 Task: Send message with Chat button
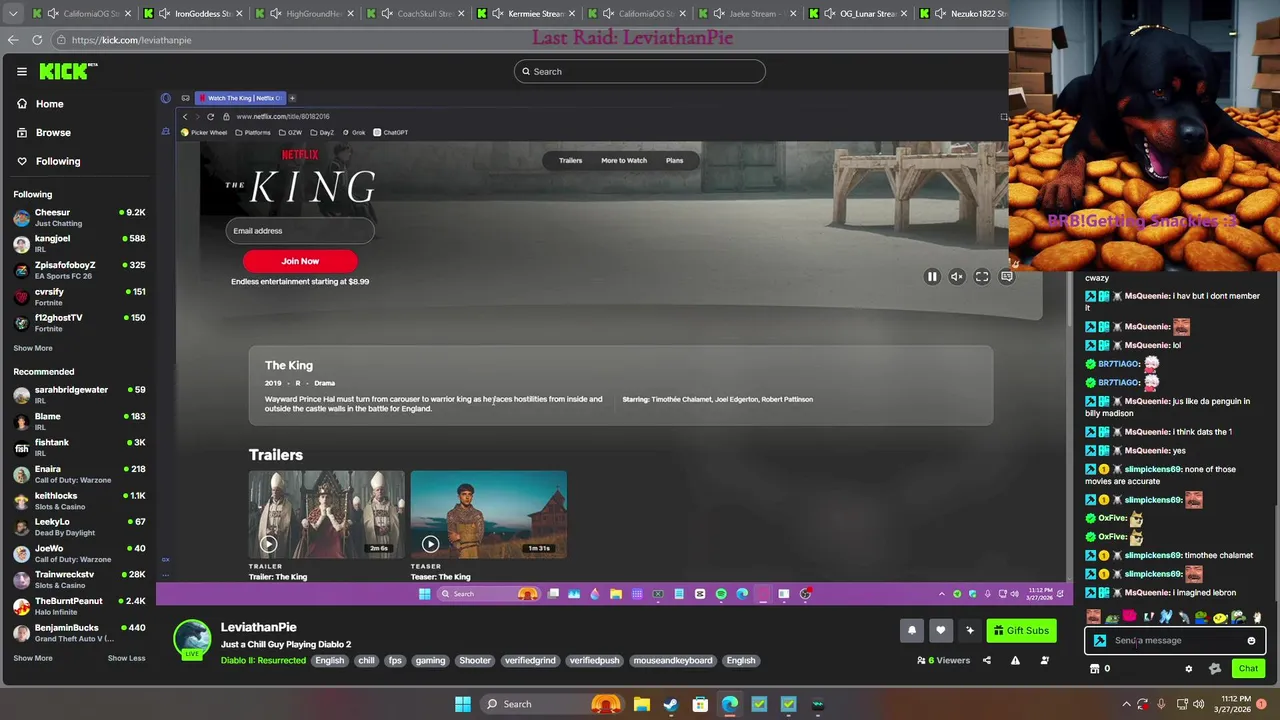(x=1248, y=668)
